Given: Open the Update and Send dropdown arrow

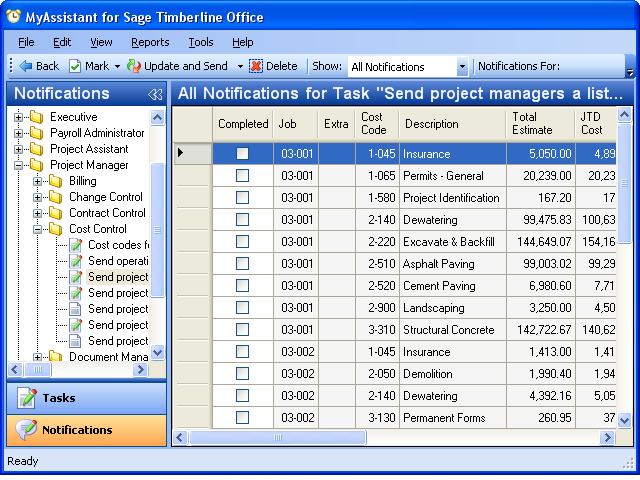Looking at the screenshot, I should (x=240, y=67).
